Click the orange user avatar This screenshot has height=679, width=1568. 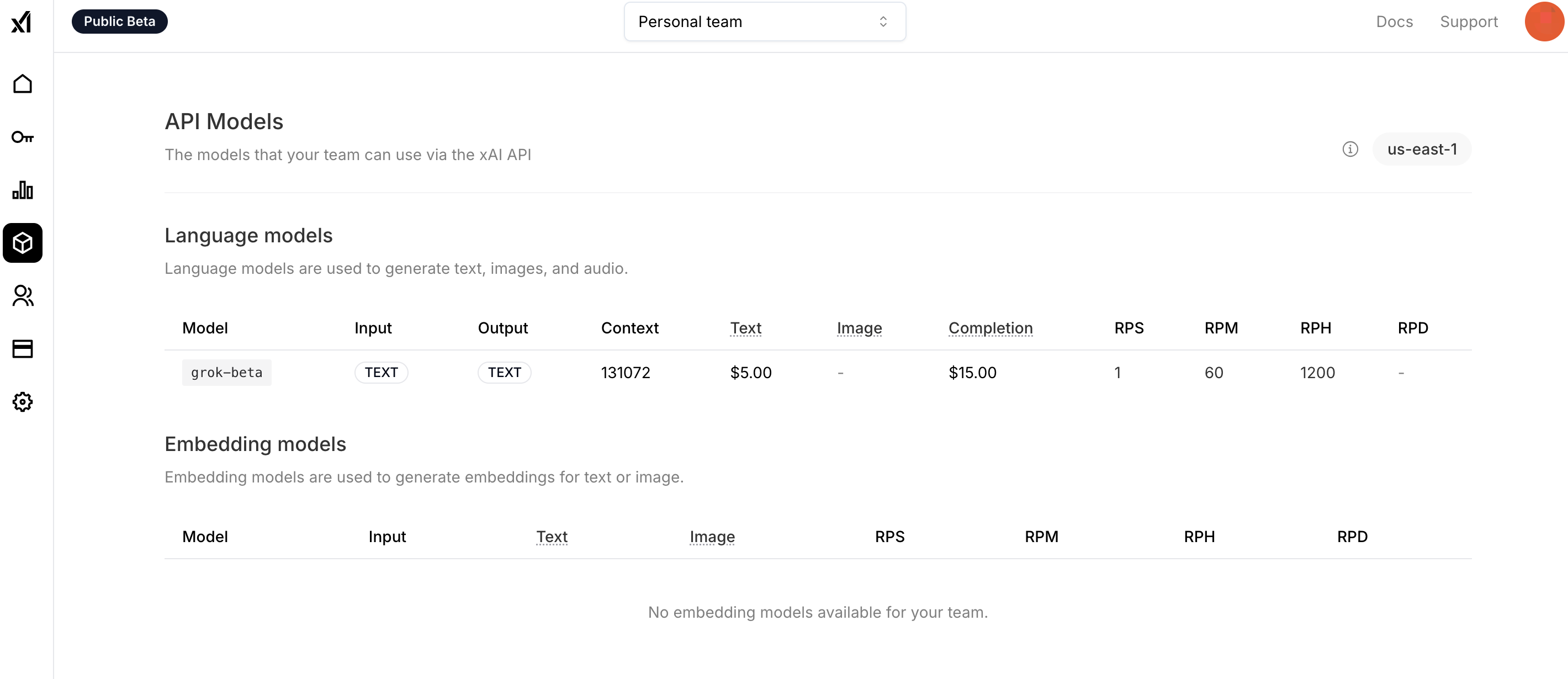[1544, 22]
